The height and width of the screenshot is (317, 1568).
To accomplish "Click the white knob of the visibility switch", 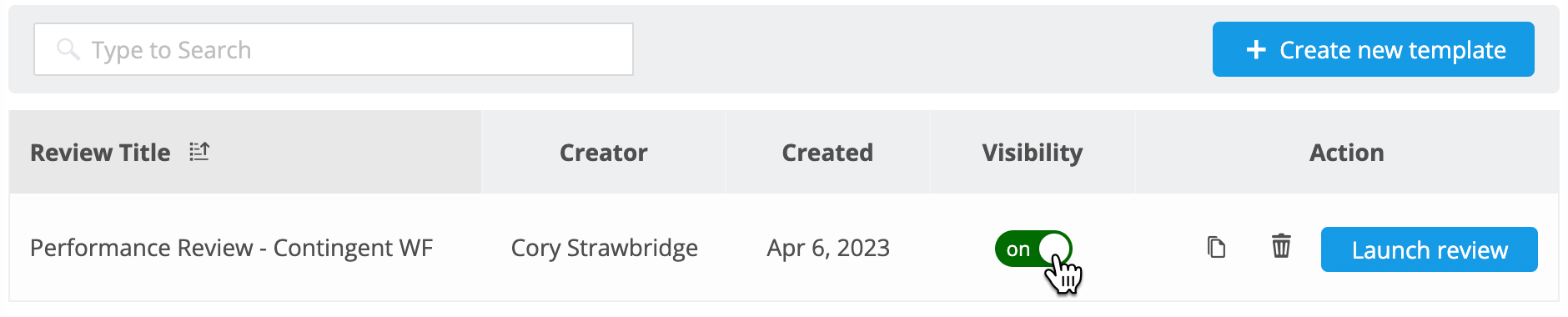I will pos(1054,249).
